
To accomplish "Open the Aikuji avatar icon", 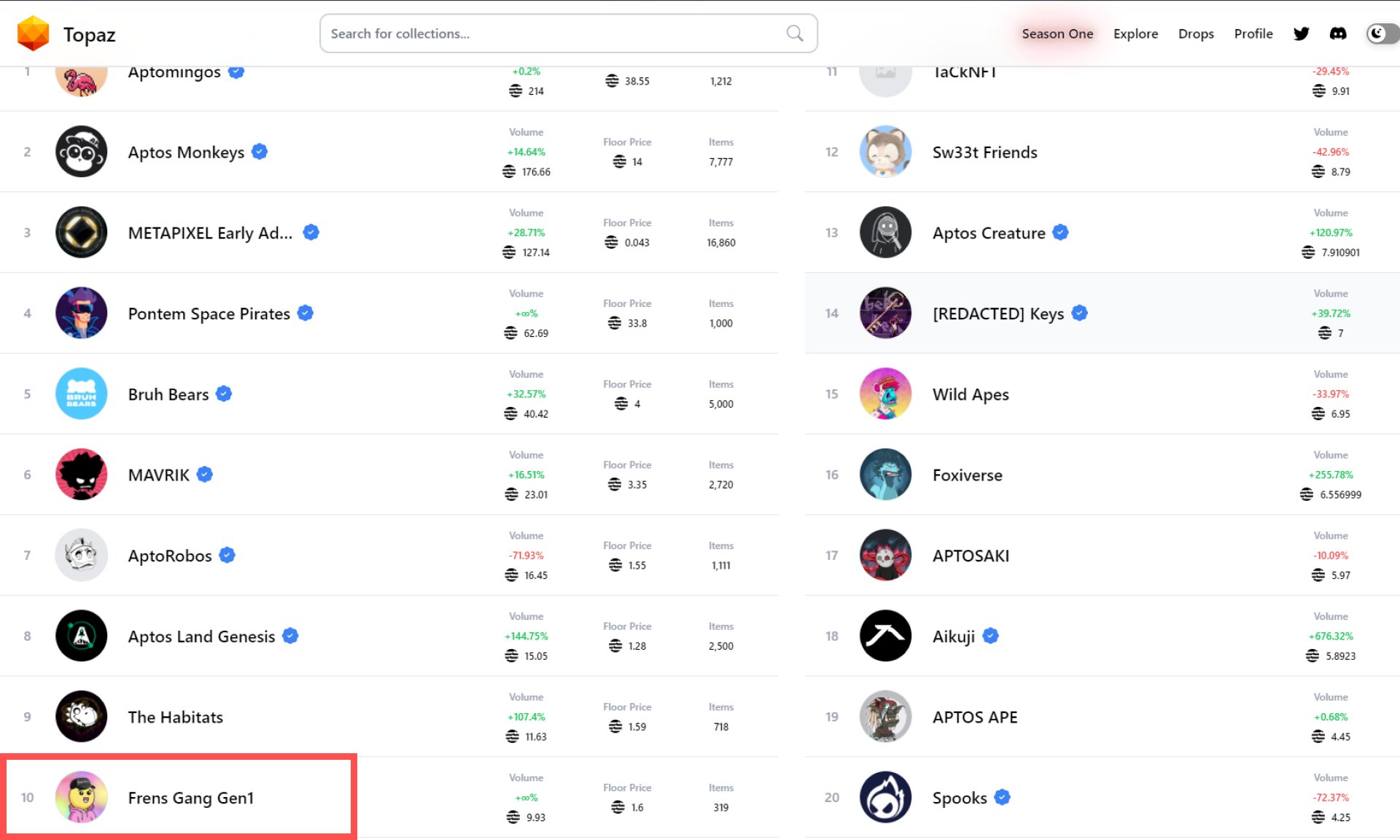I will coord(886,636).
